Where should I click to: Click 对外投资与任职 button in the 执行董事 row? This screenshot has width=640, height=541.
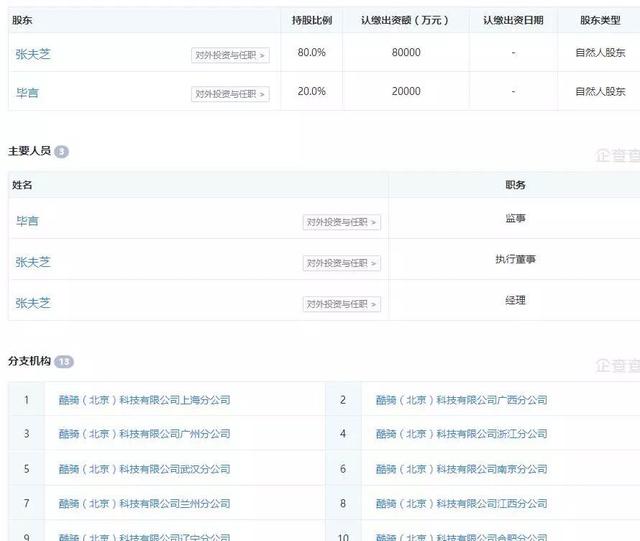click(x=342, y=263)
